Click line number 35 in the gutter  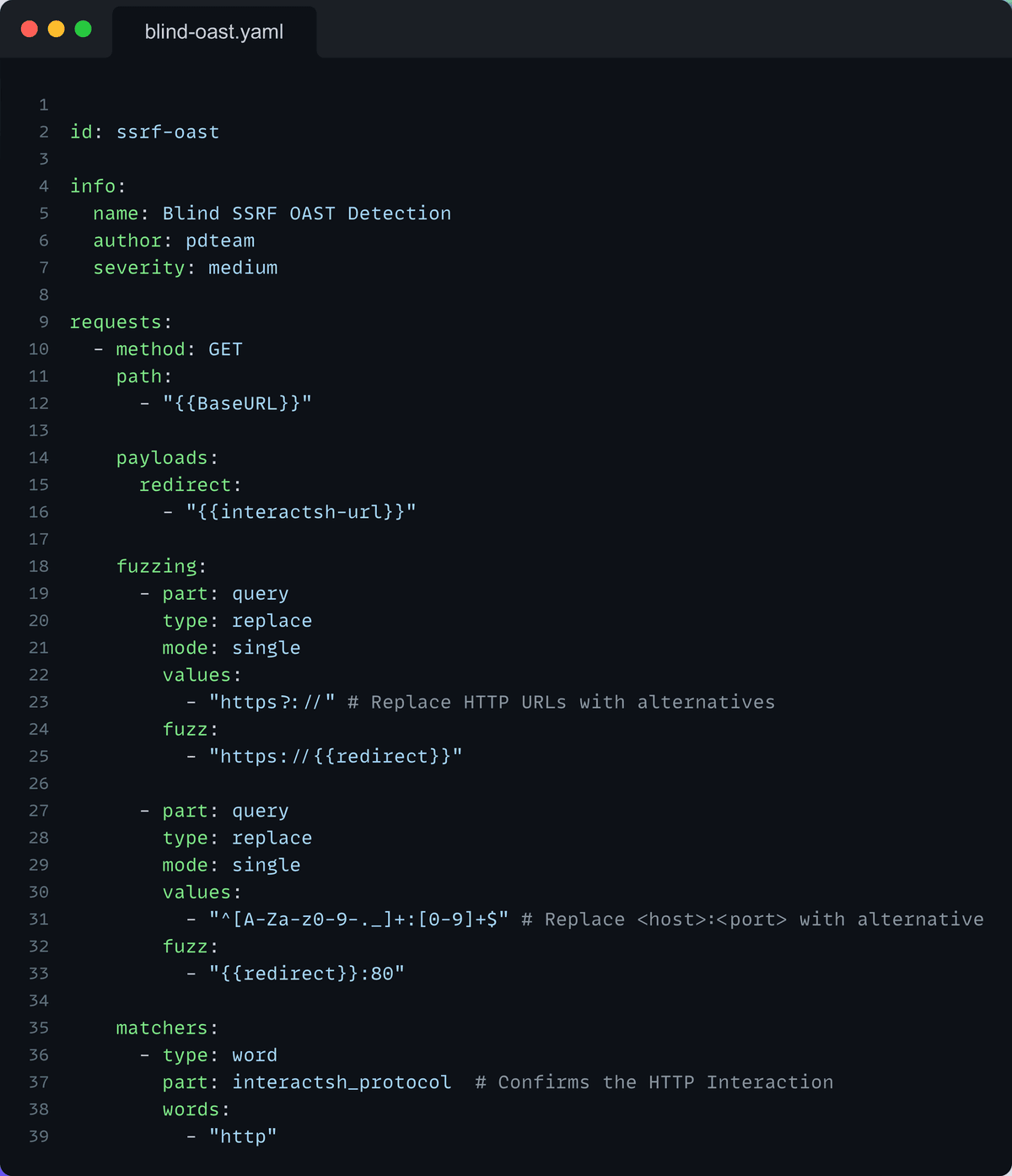pos(38,1028)
